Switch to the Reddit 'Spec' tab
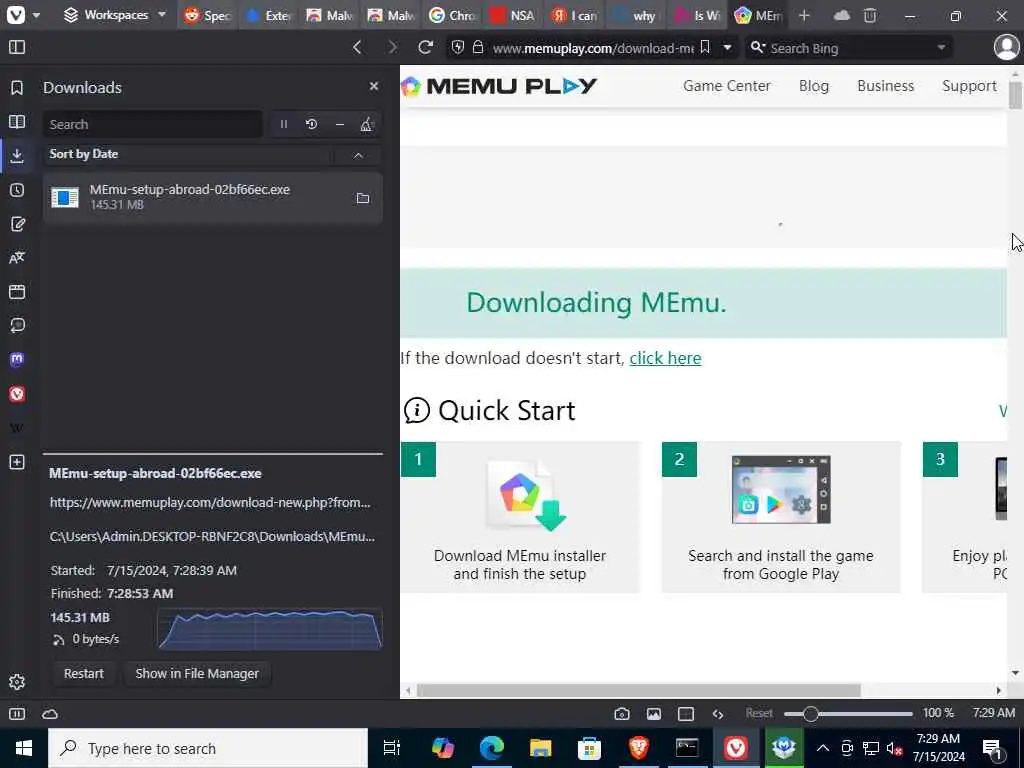 click(208, 15)
